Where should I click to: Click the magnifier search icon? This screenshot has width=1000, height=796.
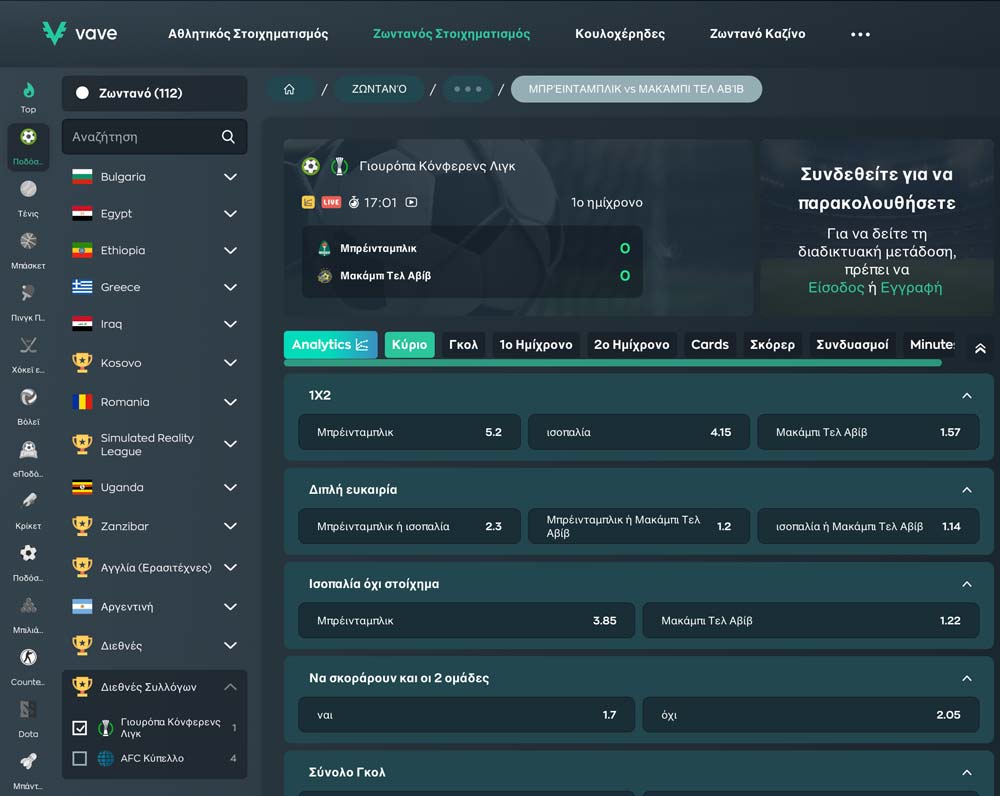[228, 137]
